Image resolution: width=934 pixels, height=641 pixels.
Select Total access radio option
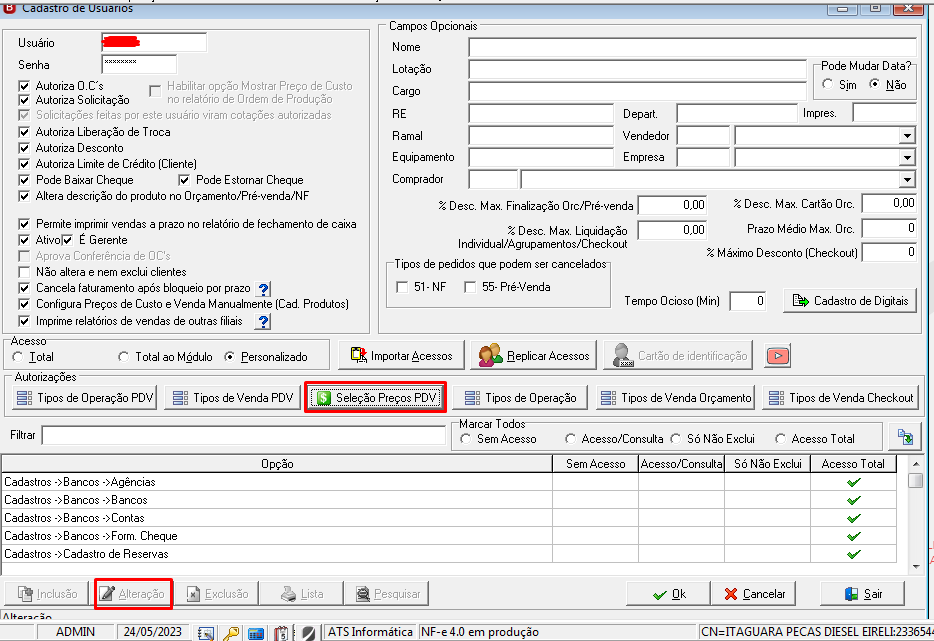(18, 357)
